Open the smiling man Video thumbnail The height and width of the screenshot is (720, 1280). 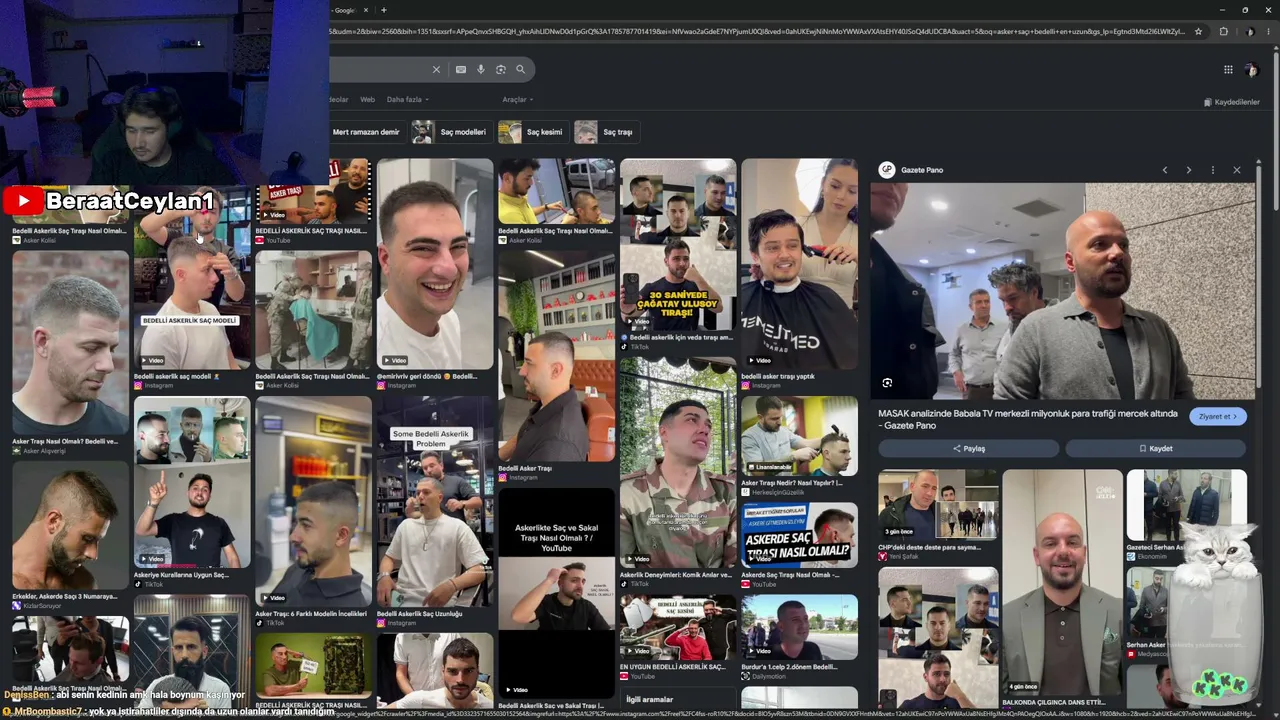(435, 263)
